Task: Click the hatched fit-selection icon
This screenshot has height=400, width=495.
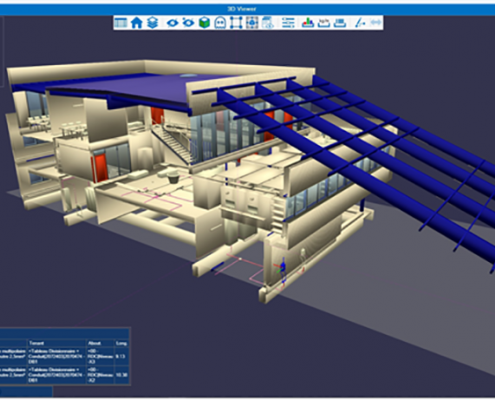Action: coord(252,23)
